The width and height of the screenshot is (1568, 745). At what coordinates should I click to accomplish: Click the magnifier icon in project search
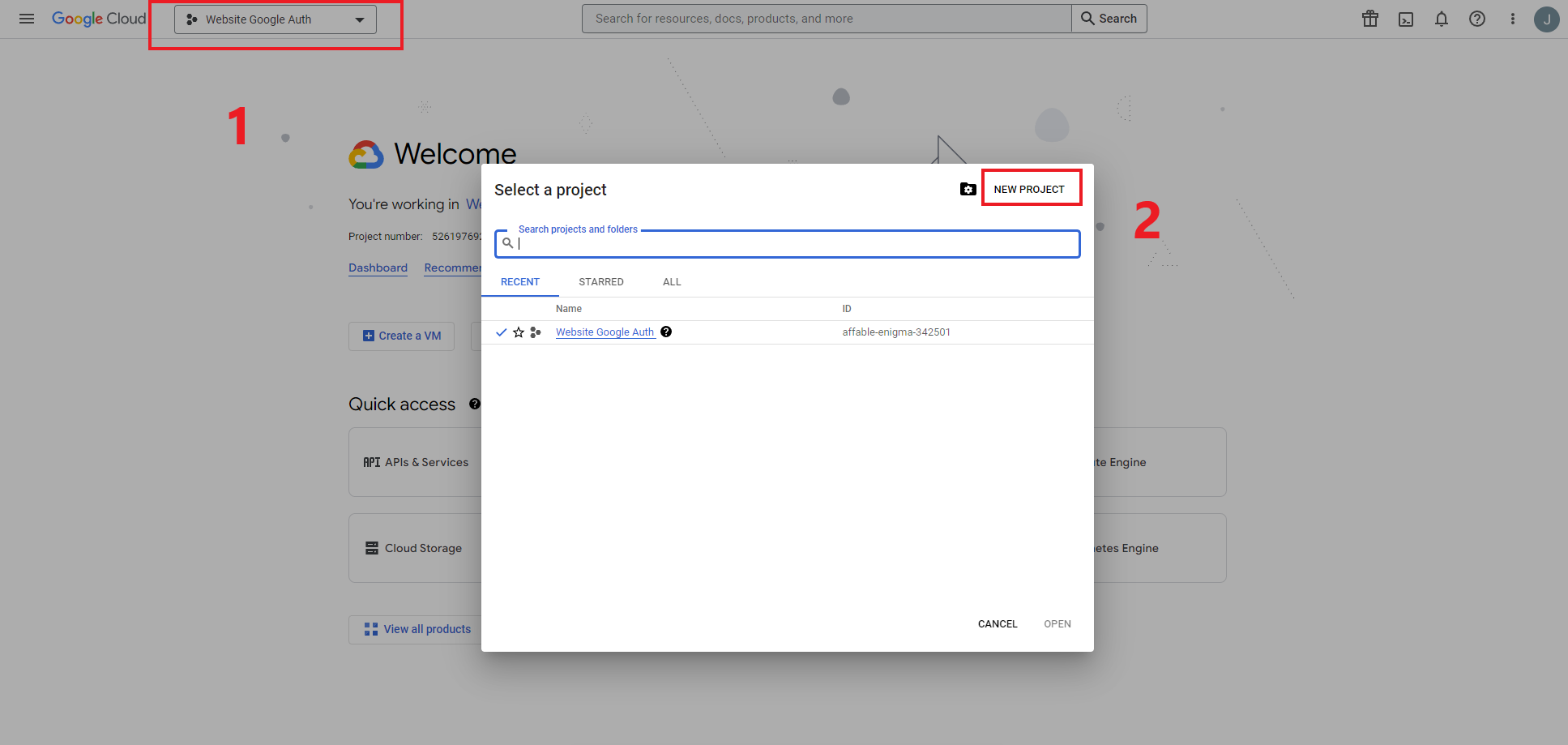(x=507, y=242)
